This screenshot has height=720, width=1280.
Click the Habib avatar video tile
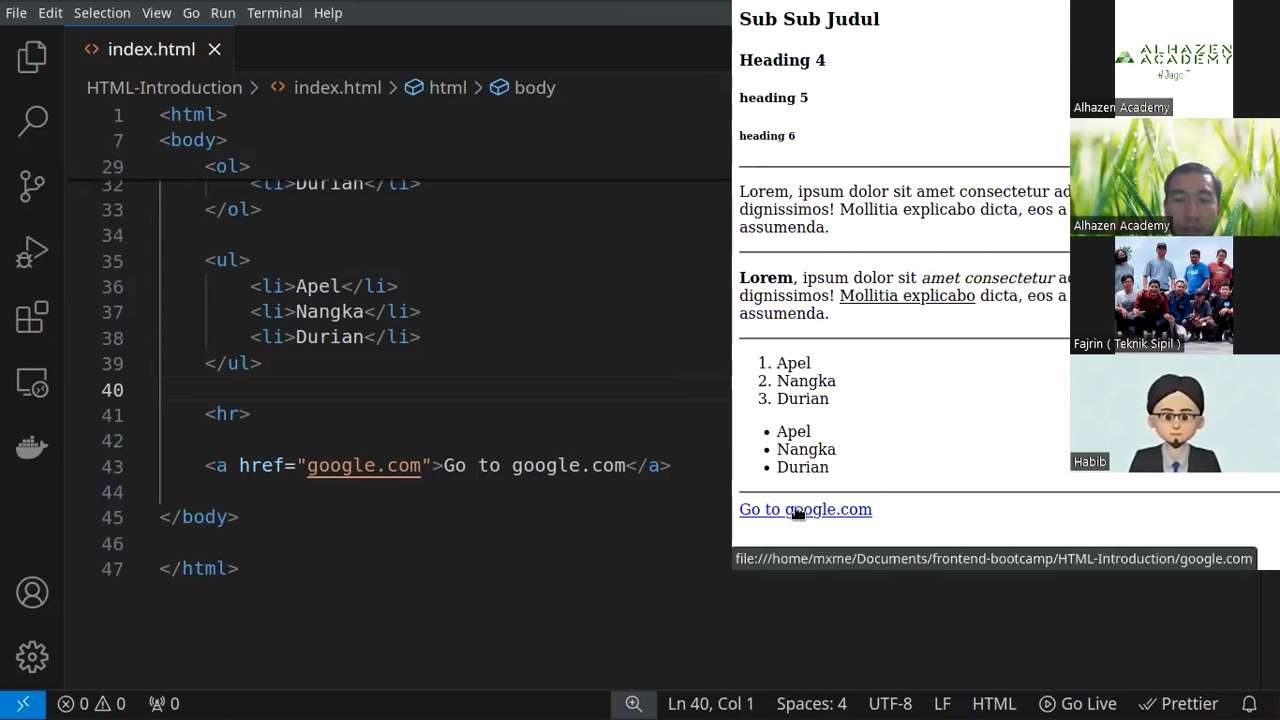pos(1175,414)
